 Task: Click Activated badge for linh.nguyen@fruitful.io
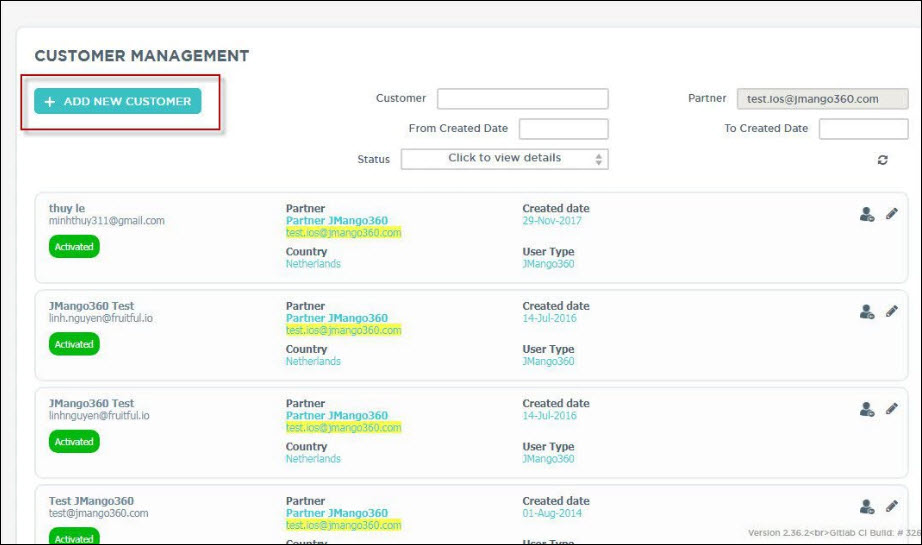[x=74, y=344]
